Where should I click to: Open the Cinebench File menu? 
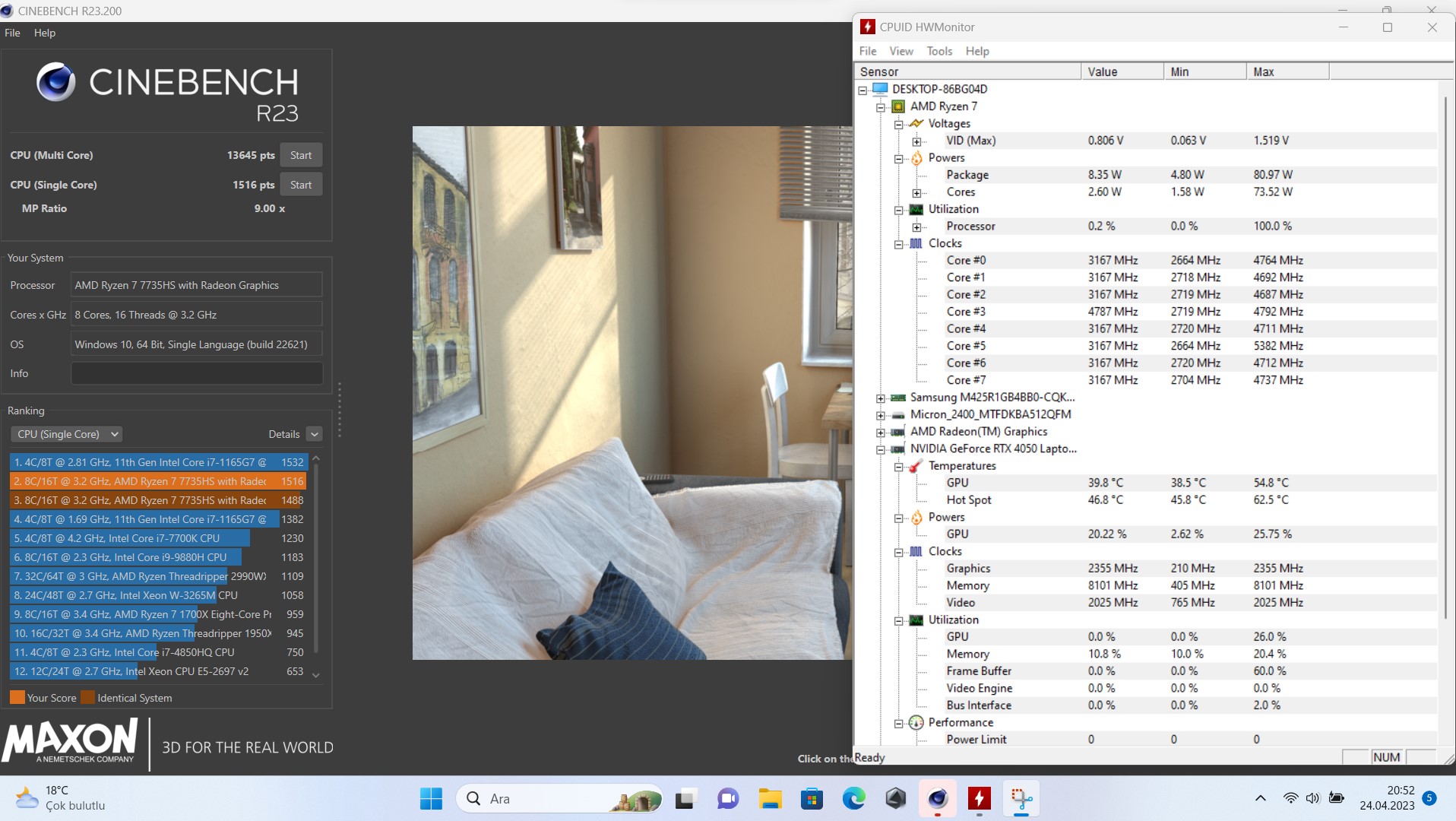coord(12,33)
